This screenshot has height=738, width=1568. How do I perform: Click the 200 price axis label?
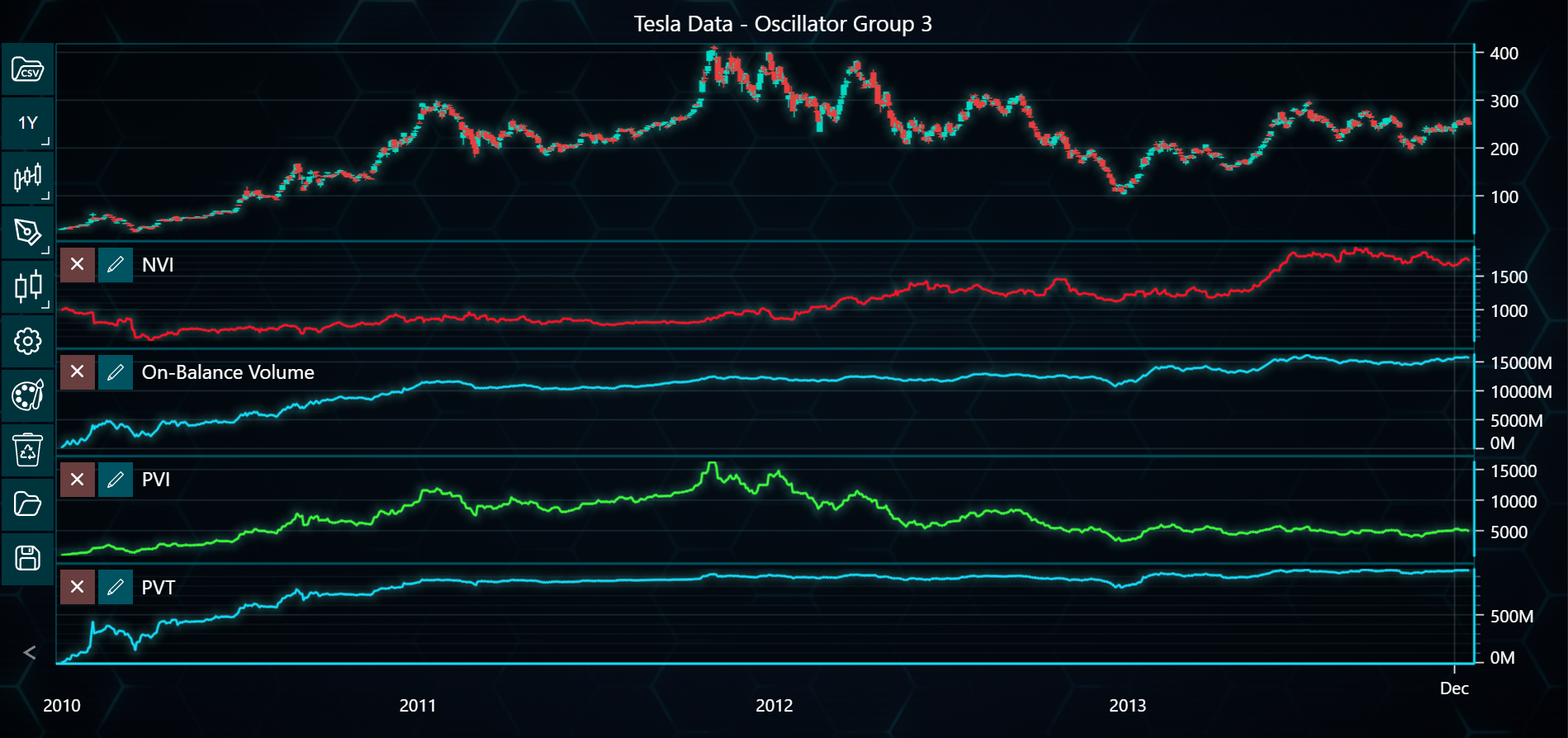(1504, 149)
